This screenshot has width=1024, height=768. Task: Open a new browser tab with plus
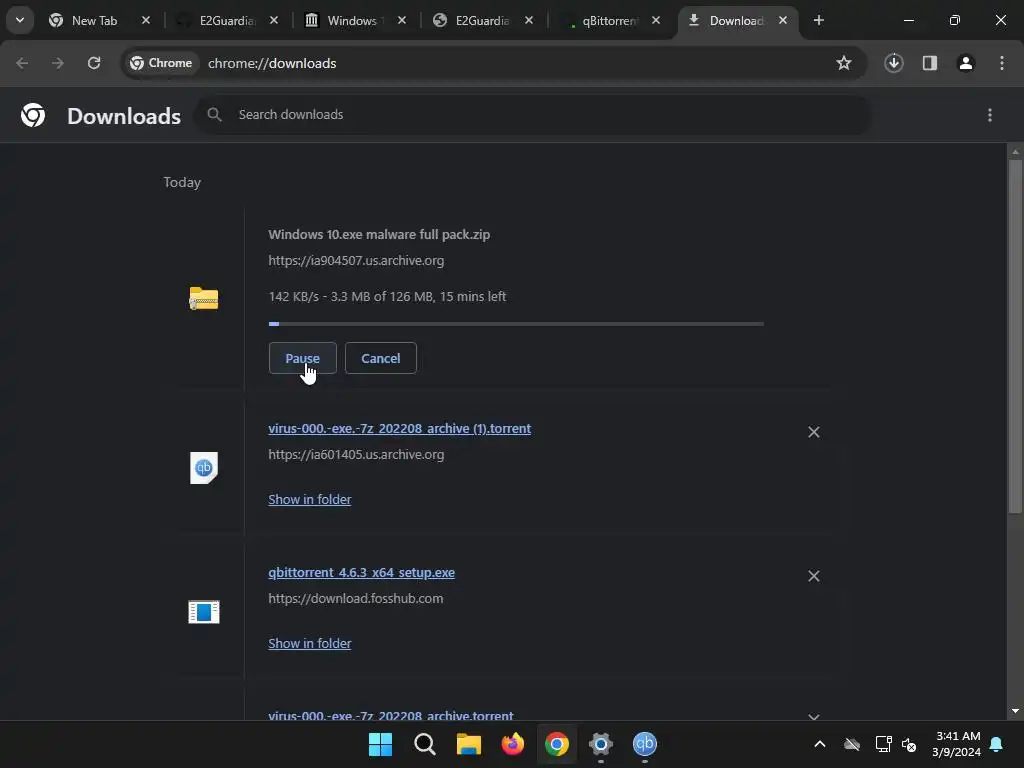[x=818, y=20]
